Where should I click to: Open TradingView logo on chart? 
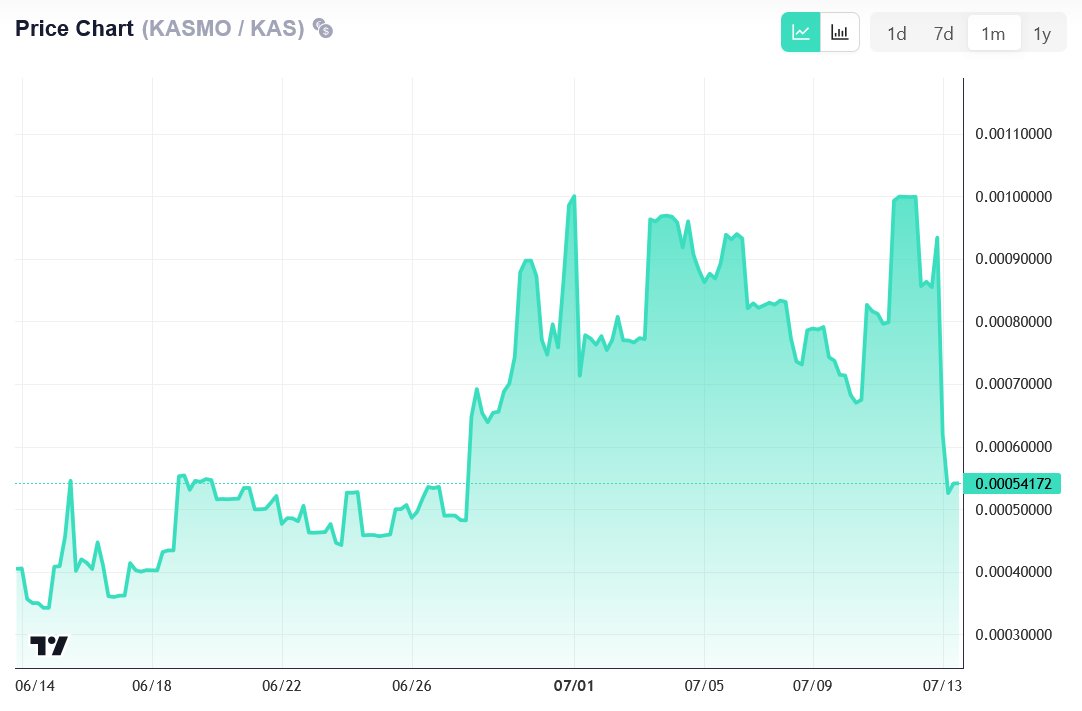point(49,645)
